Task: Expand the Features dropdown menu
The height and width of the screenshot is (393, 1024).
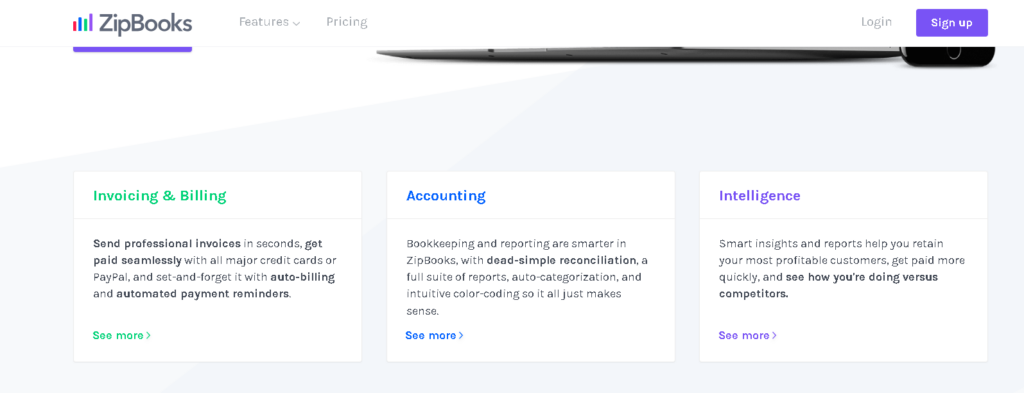Action: pyautogui.click(x=269, y=22)
